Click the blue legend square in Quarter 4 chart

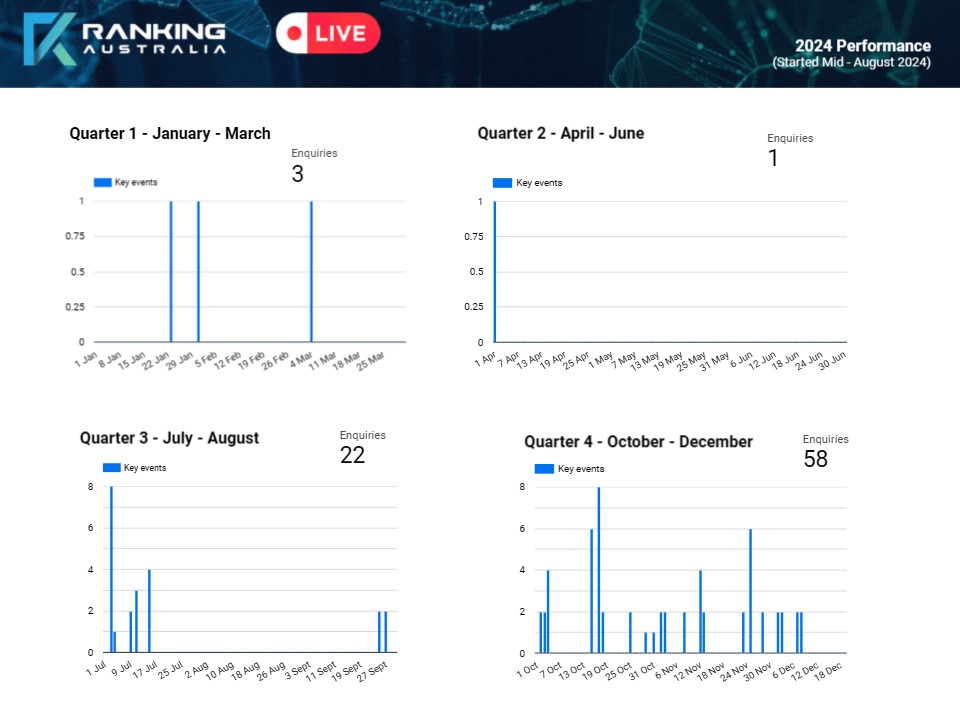click(x=543, y=468)
